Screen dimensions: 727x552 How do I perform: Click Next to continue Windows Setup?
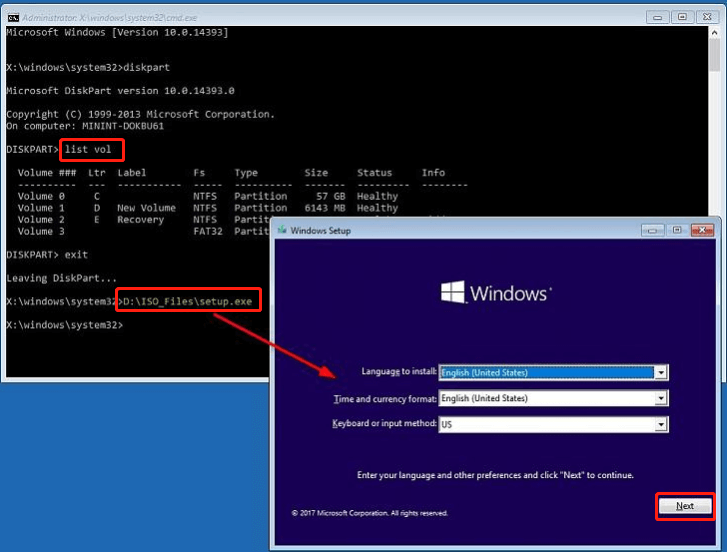[685, 506]
